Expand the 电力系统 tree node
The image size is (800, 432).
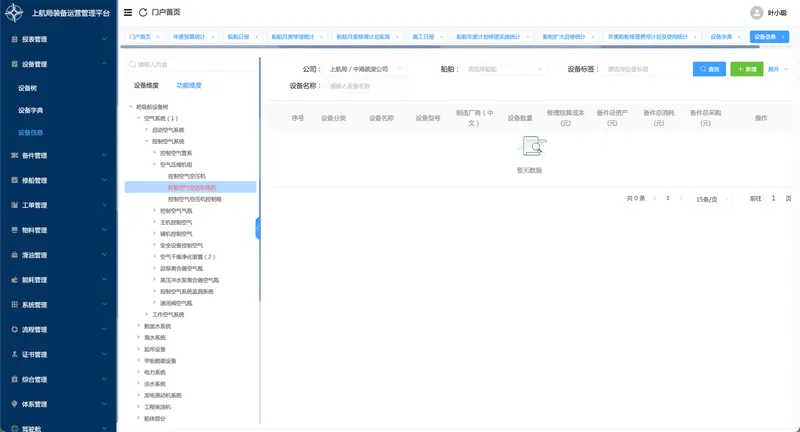(x=138, y=372)
